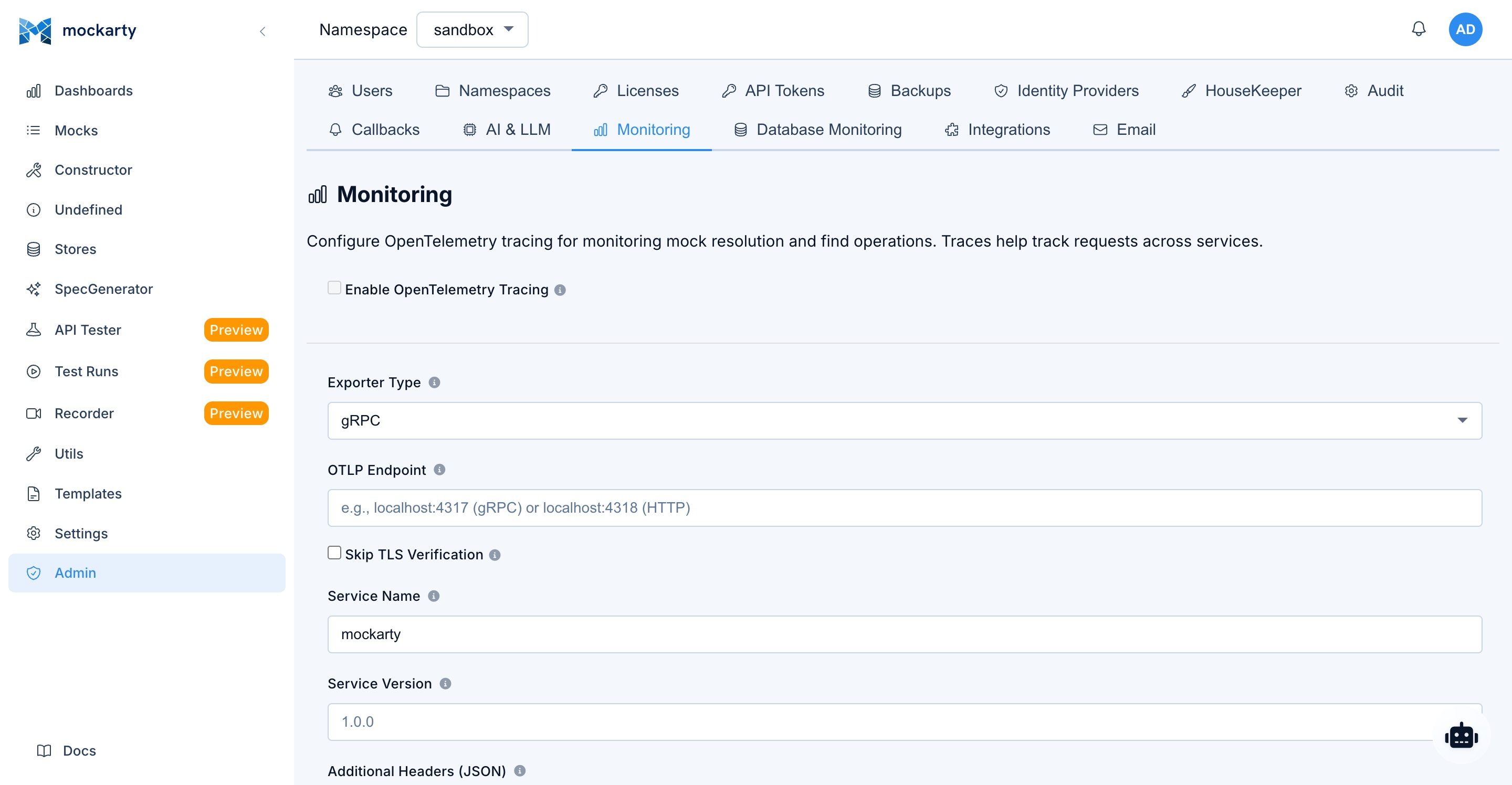The height and width of the screenshot is (785, 1512).
Task: Switch to the AI & LLM tab
Action: pyautogui.click(x=507, y=130)
